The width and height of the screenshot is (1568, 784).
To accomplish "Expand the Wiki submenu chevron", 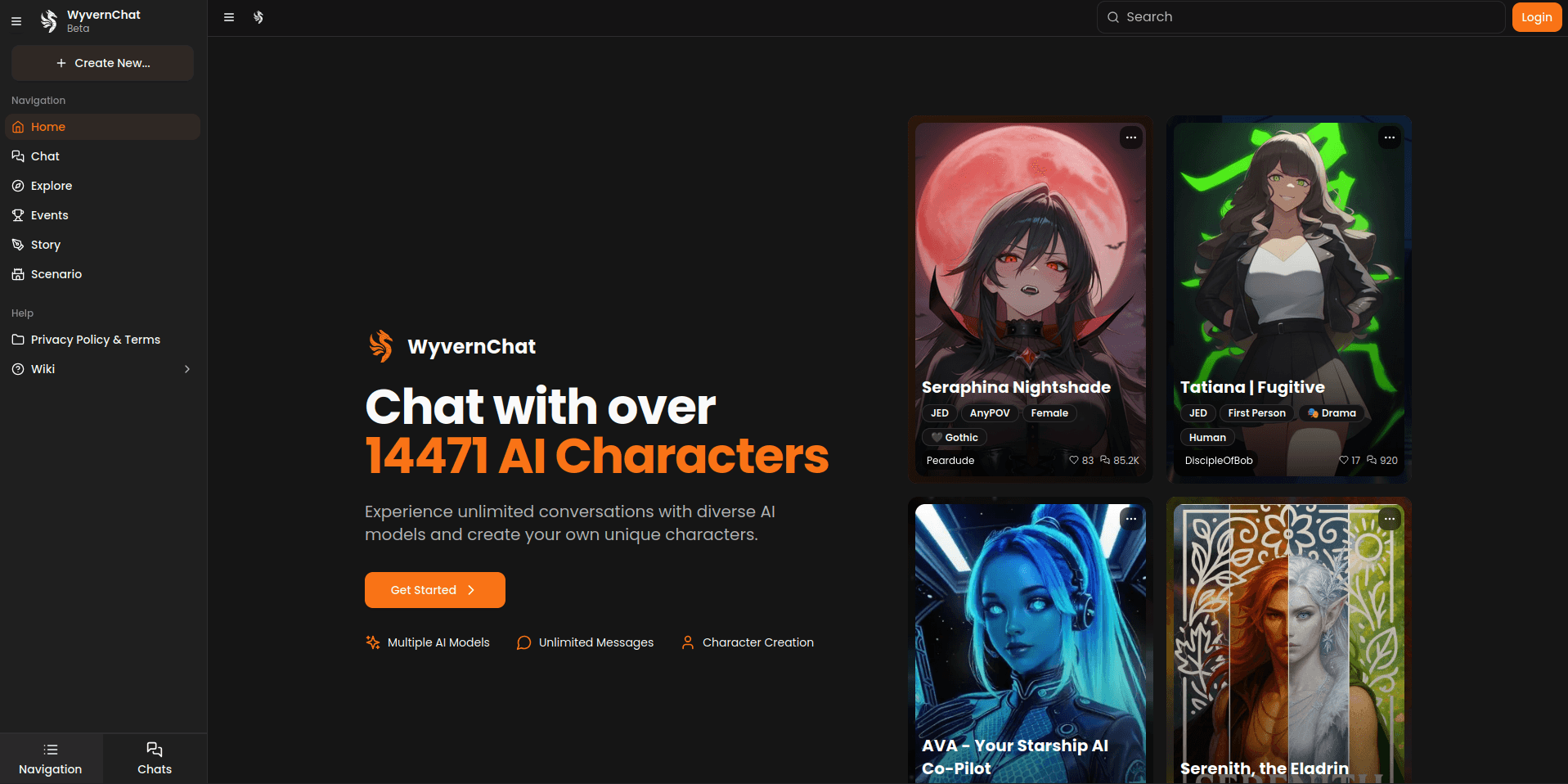I will click(x=187, y=369).
